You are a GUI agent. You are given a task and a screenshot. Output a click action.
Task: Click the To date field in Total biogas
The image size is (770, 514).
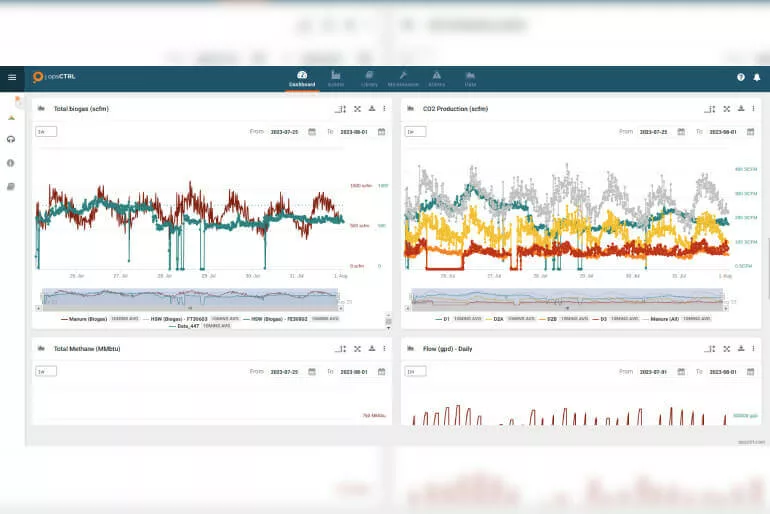click(x=354, y=132)
